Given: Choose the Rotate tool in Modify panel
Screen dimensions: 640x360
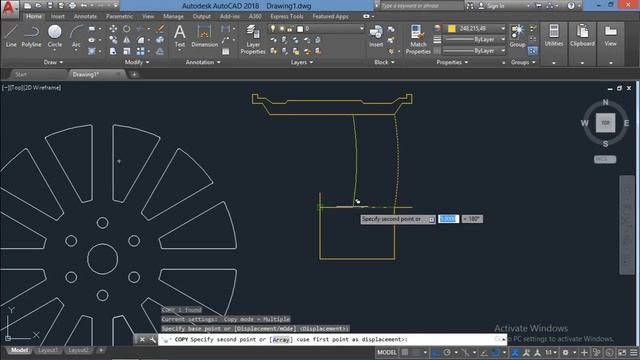Looking at the screenshot, I should pyautogui.click(x=127, y=29).
